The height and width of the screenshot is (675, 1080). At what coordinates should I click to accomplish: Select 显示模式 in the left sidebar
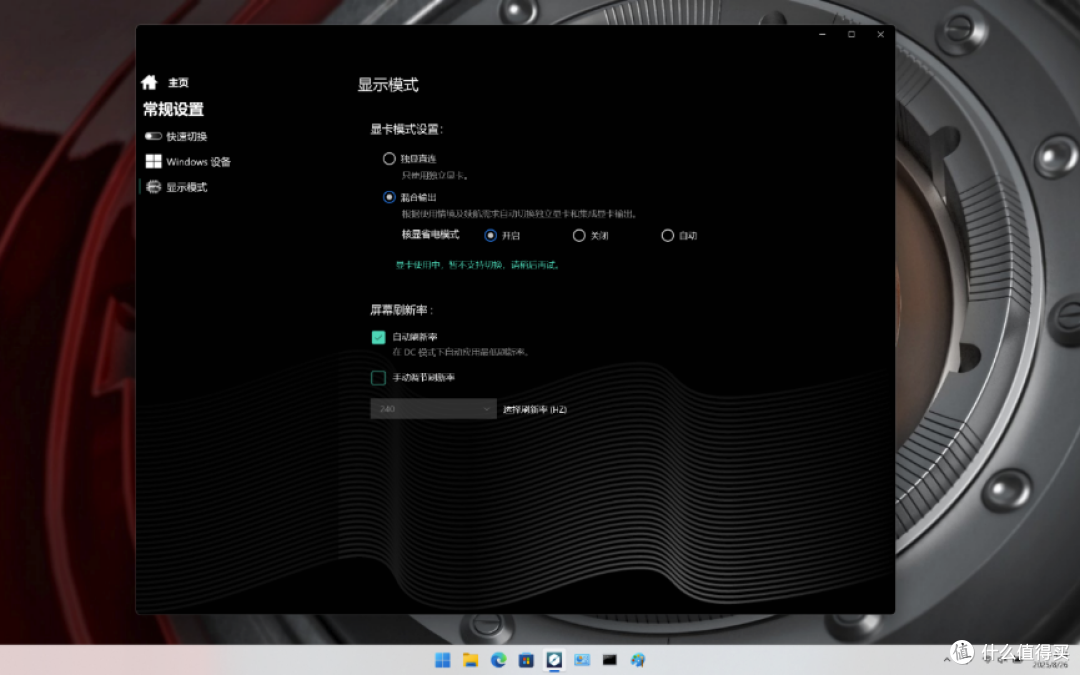pos(176,187)
